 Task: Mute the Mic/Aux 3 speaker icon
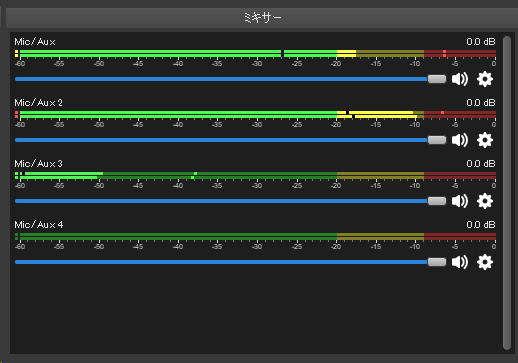[460, 201]
